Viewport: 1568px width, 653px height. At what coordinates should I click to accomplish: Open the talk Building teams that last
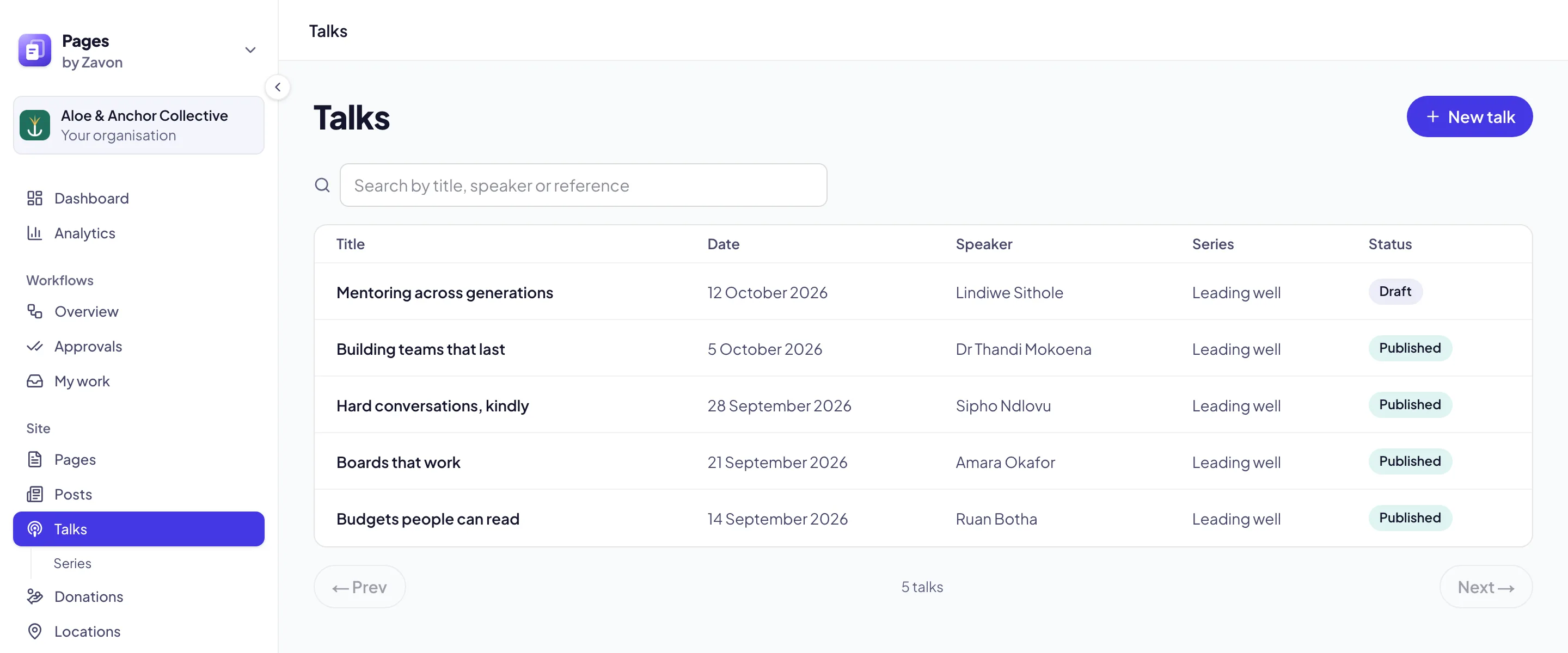click(421, 349)
